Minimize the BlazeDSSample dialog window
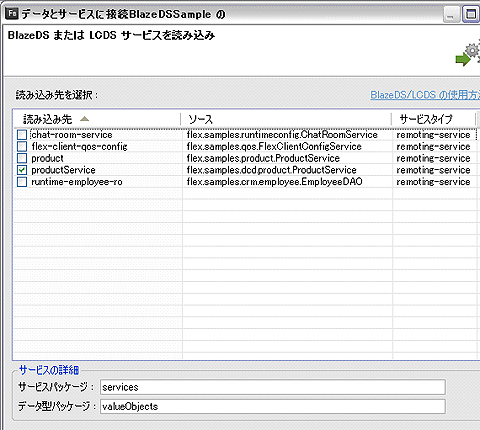The height and width of the screenshot is (430, 480). [x=451, y=15]
